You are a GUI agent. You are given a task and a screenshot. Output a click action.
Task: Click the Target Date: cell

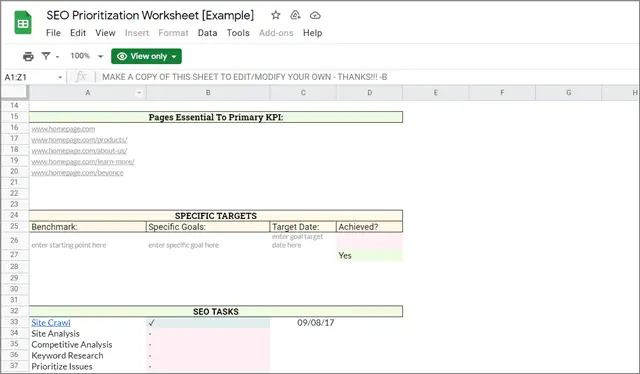pyautogui.click(x=303, y=227)
